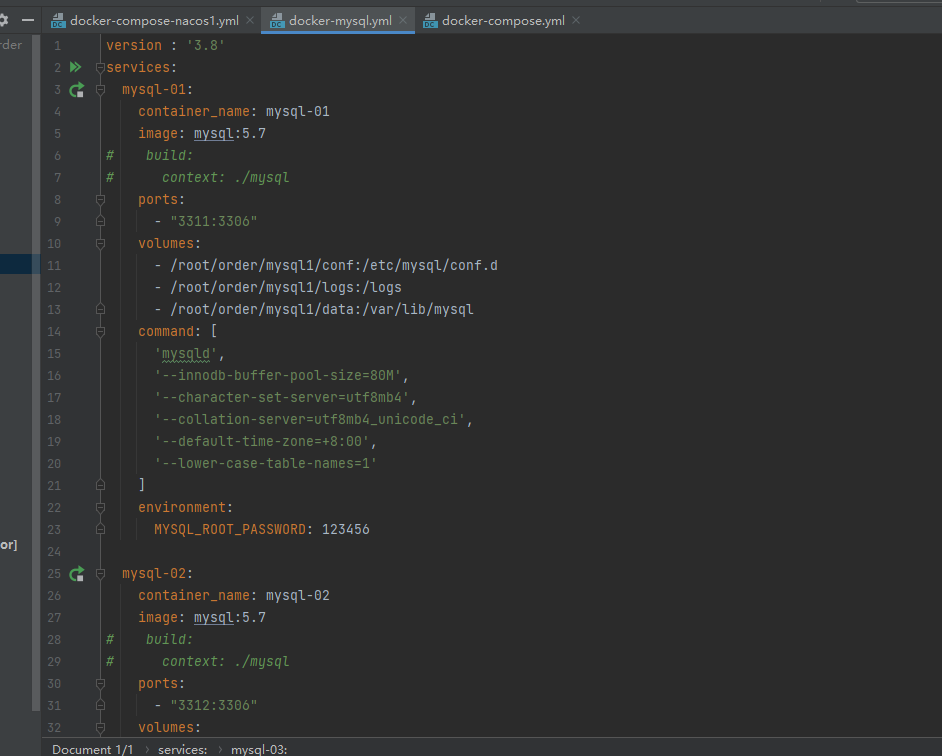Click 'mysql-03:' breadcrumb item
Viewport: 942px width, 756px height.
pyautogui.click(x=260, y=749)
